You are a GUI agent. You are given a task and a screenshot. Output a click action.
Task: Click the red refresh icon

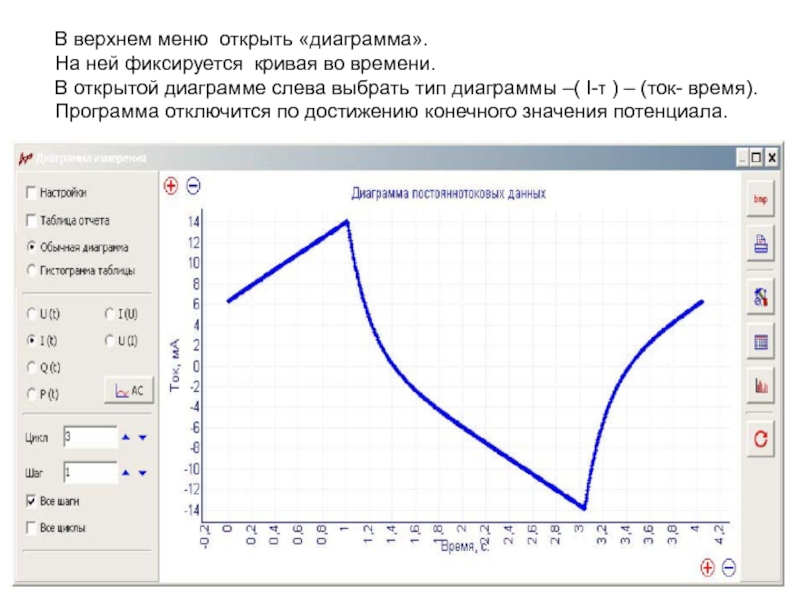tap(761, 438)
